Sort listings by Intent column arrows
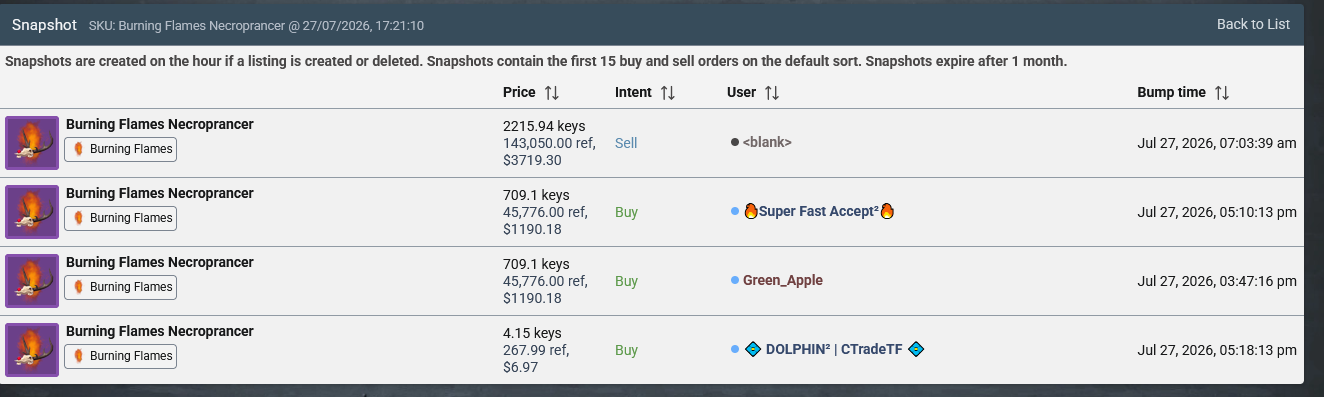The width and height of the screenshot is (1324, 397). point(668,92)
